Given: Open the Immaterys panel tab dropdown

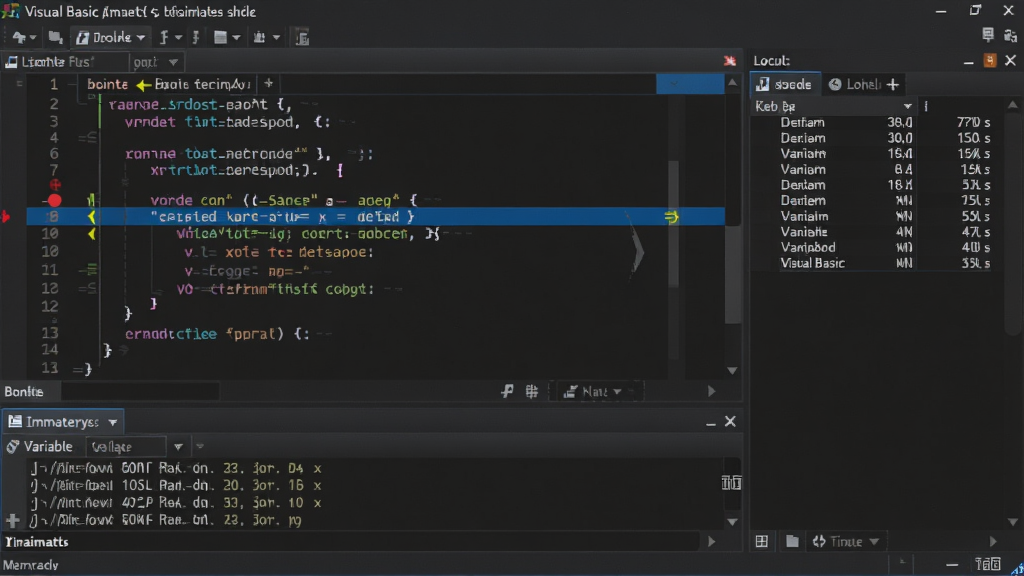Looking at the screenshot, I should click(x=113, y=423).
